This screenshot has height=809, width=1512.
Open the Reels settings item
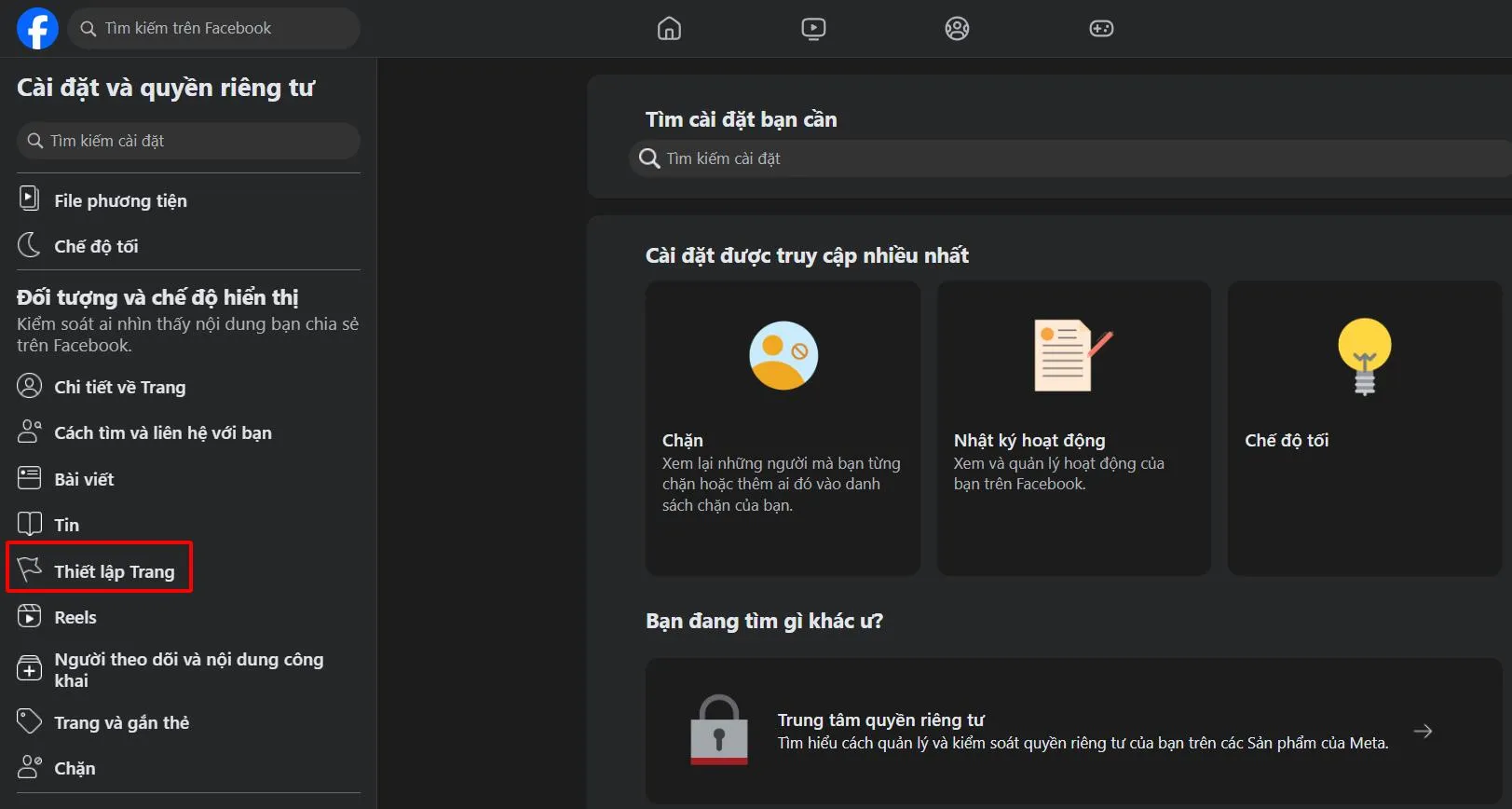(x=75, y=617)
